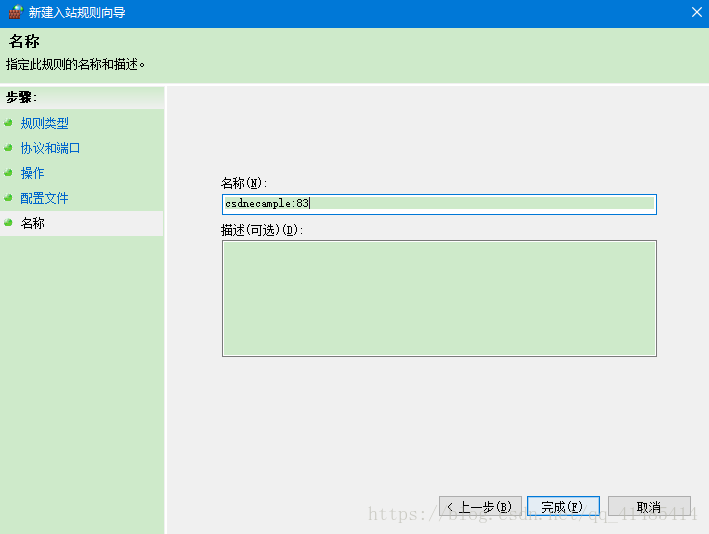The width and height of the screenshot is (709, 534).
Task: Click the 完成(F) finish button
Action: click(563, 506)
